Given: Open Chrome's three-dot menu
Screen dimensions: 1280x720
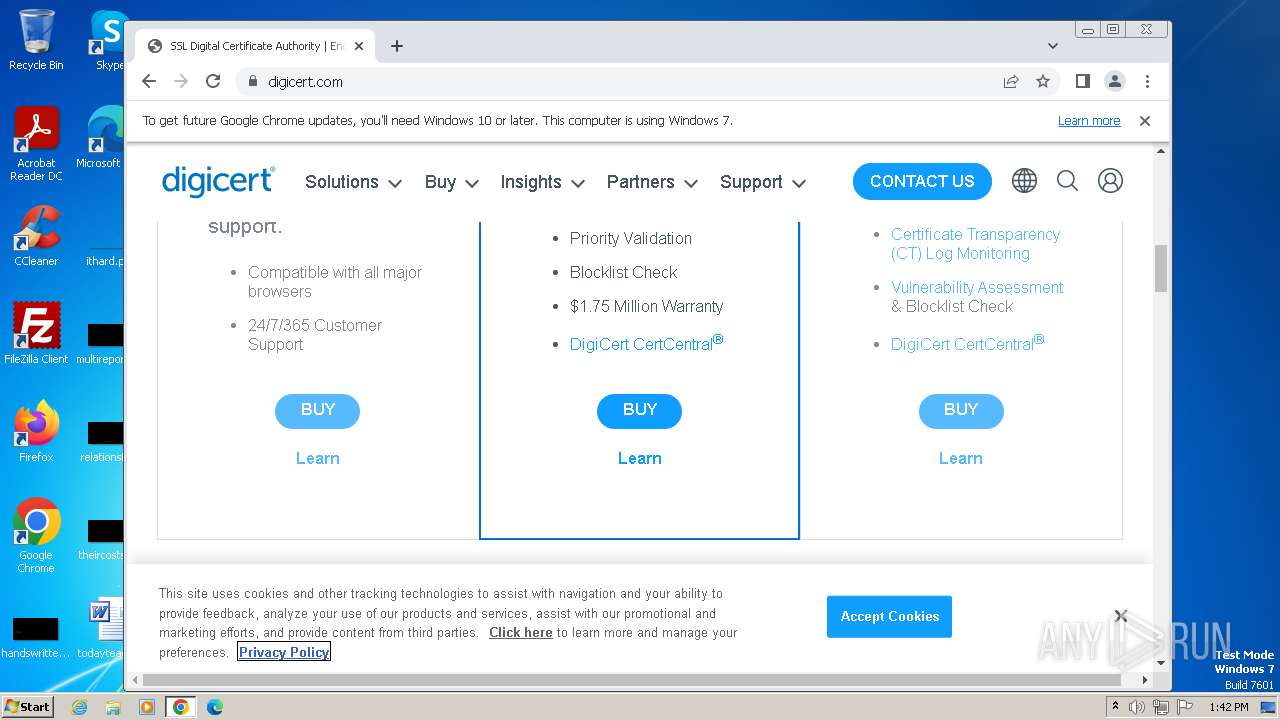Looking at the screenshot, I should click(1147, 81).
